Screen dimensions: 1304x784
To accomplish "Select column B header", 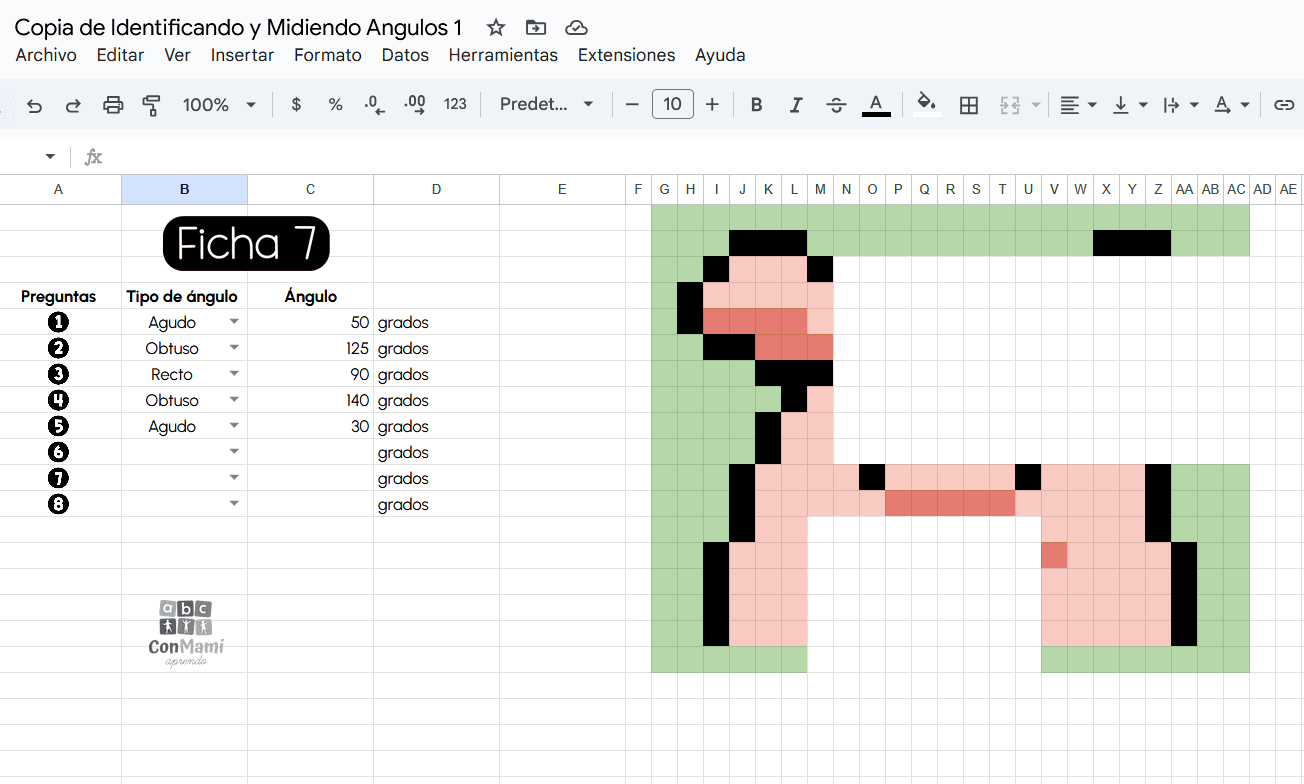I will click(184, 189).
